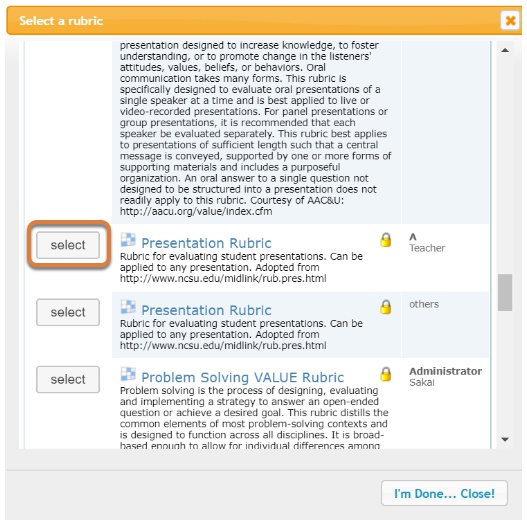
Task: Click the 'others' author label
Action: (424, 304)
